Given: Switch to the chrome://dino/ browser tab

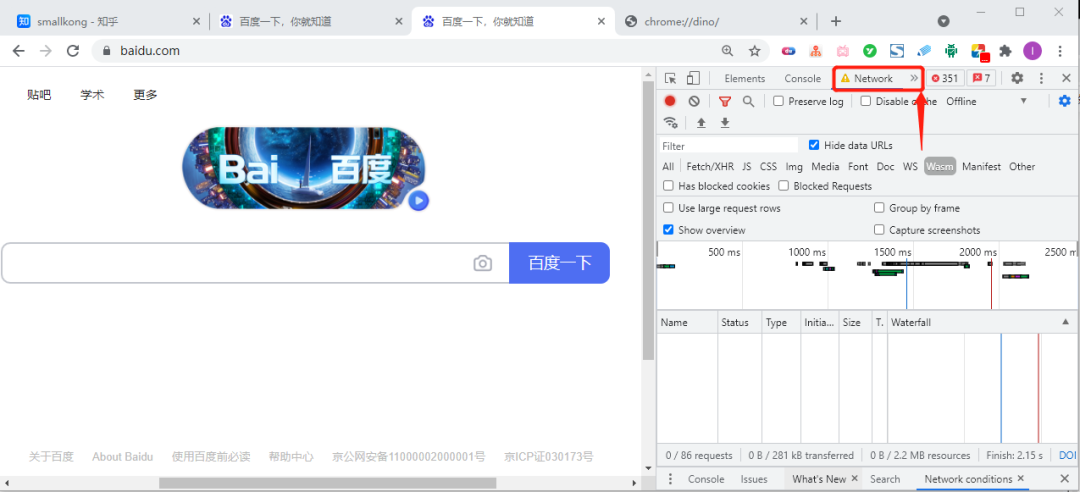Looking at the screenshot, I should (716, 21).
